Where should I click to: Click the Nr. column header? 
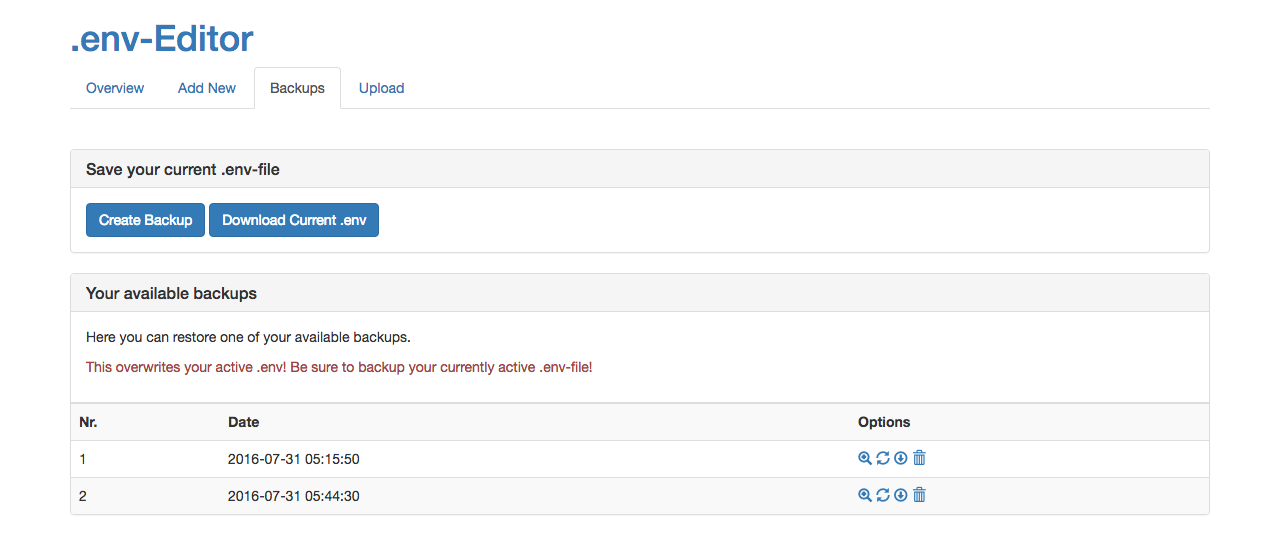point(88,422)
